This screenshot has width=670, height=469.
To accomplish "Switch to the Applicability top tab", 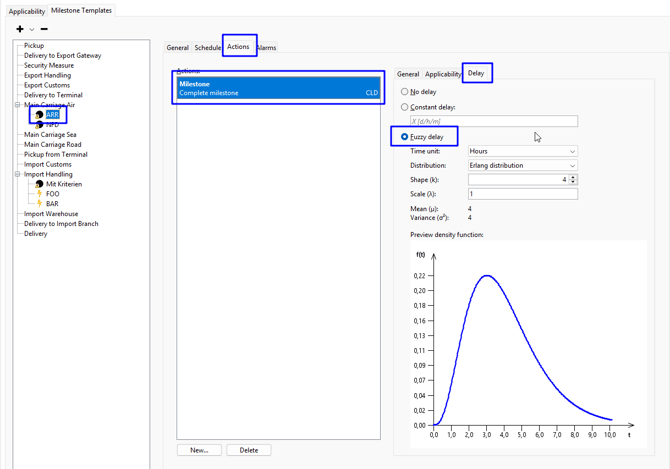I will pos(26,11).
